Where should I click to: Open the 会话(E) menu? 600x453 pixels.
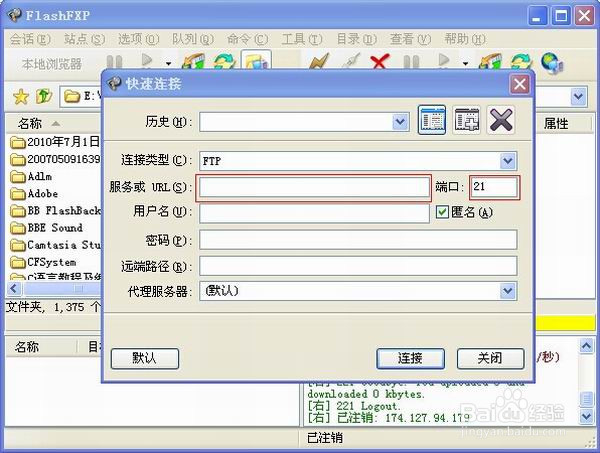coord(29,39)
